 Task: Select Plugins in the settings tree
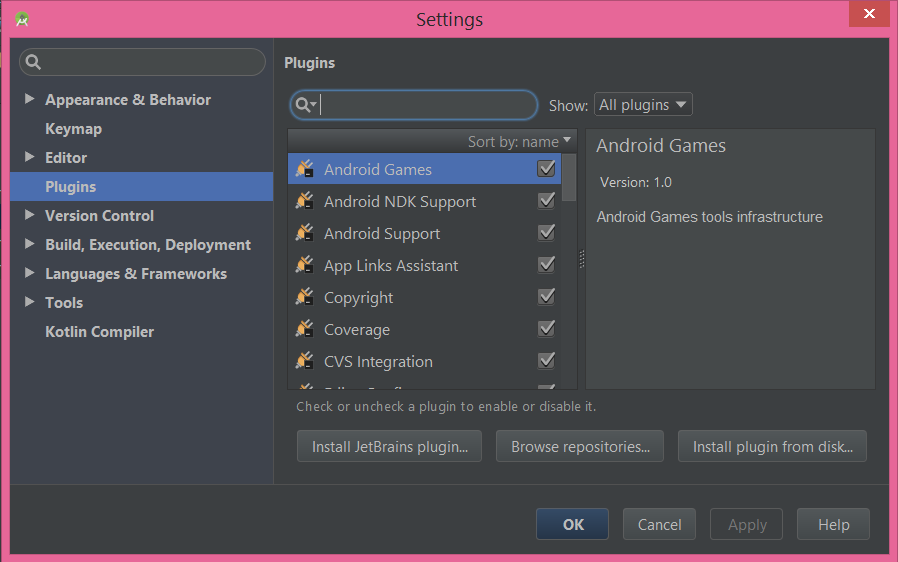tap(141, 187)
